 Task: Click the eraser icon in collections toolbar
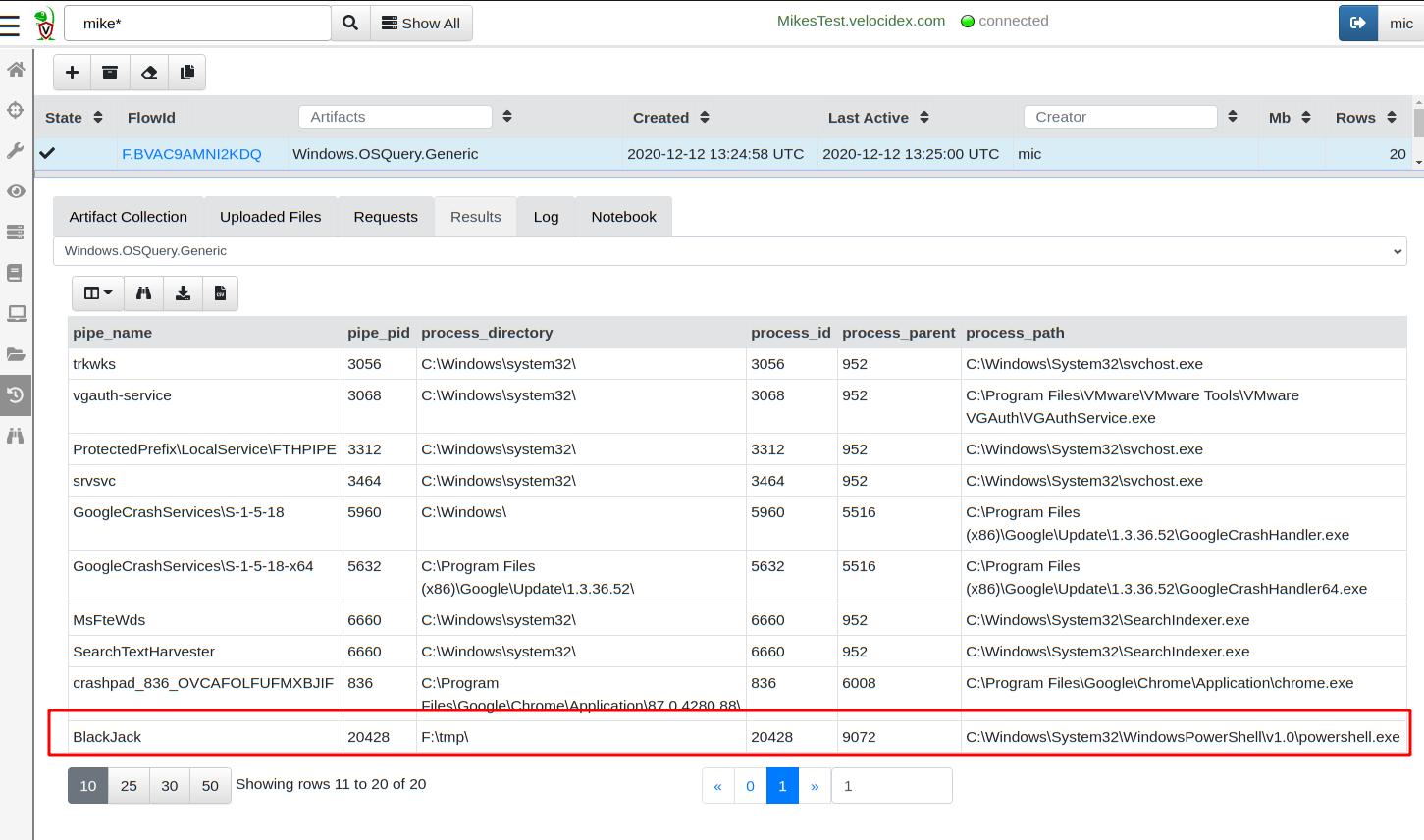(149, 73)
